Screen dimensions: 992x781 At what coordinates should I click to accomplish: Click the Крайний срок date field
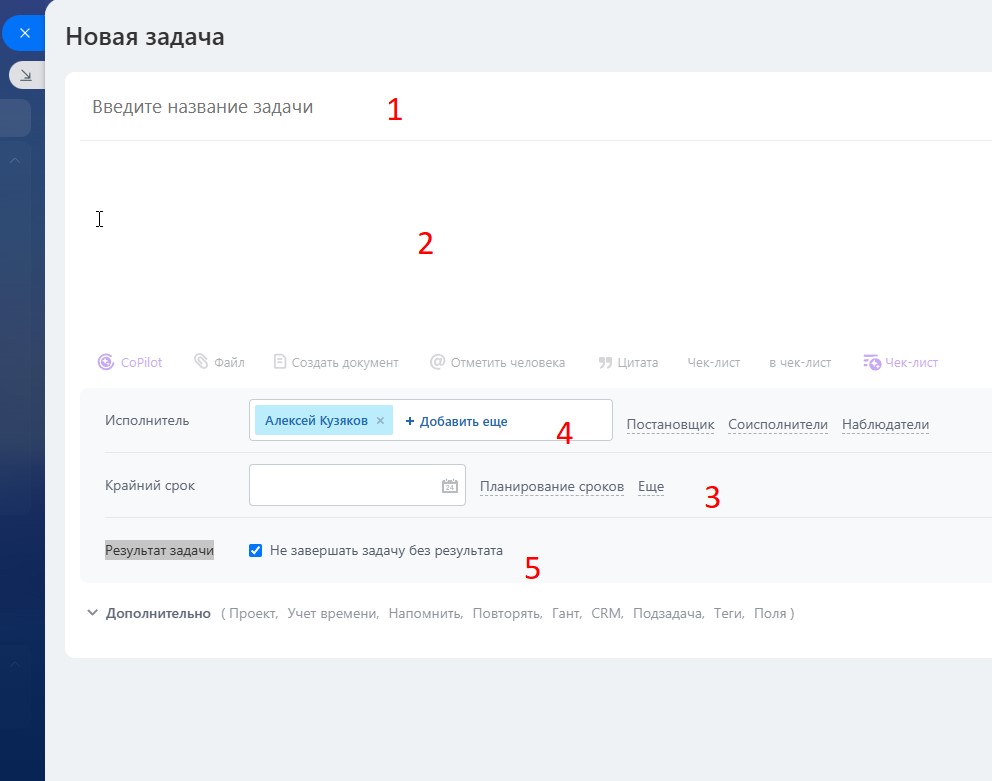[357, 485]
